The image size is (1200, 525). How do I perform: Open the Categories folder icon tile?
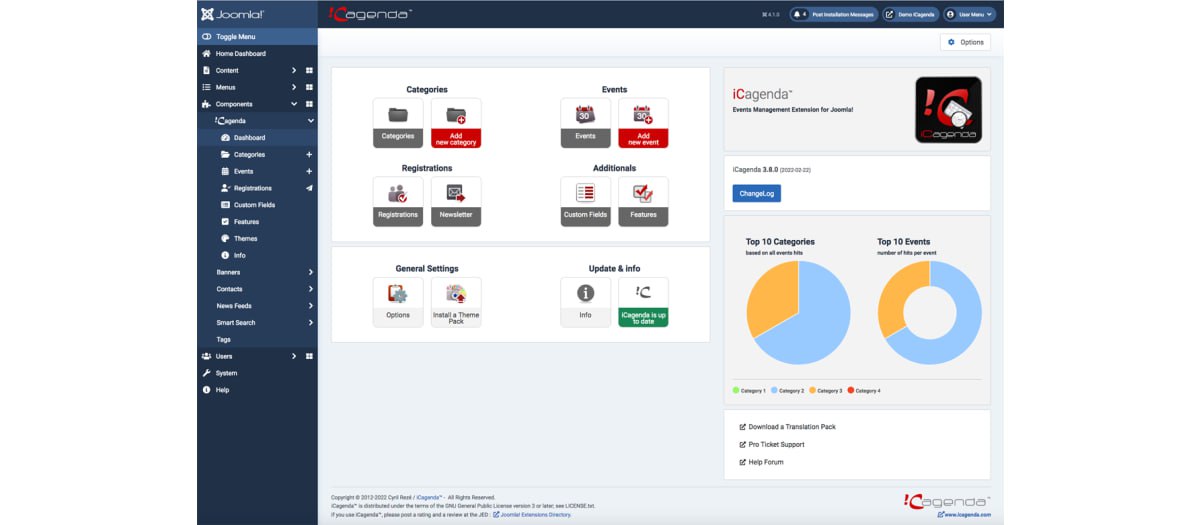pos(398,123)
